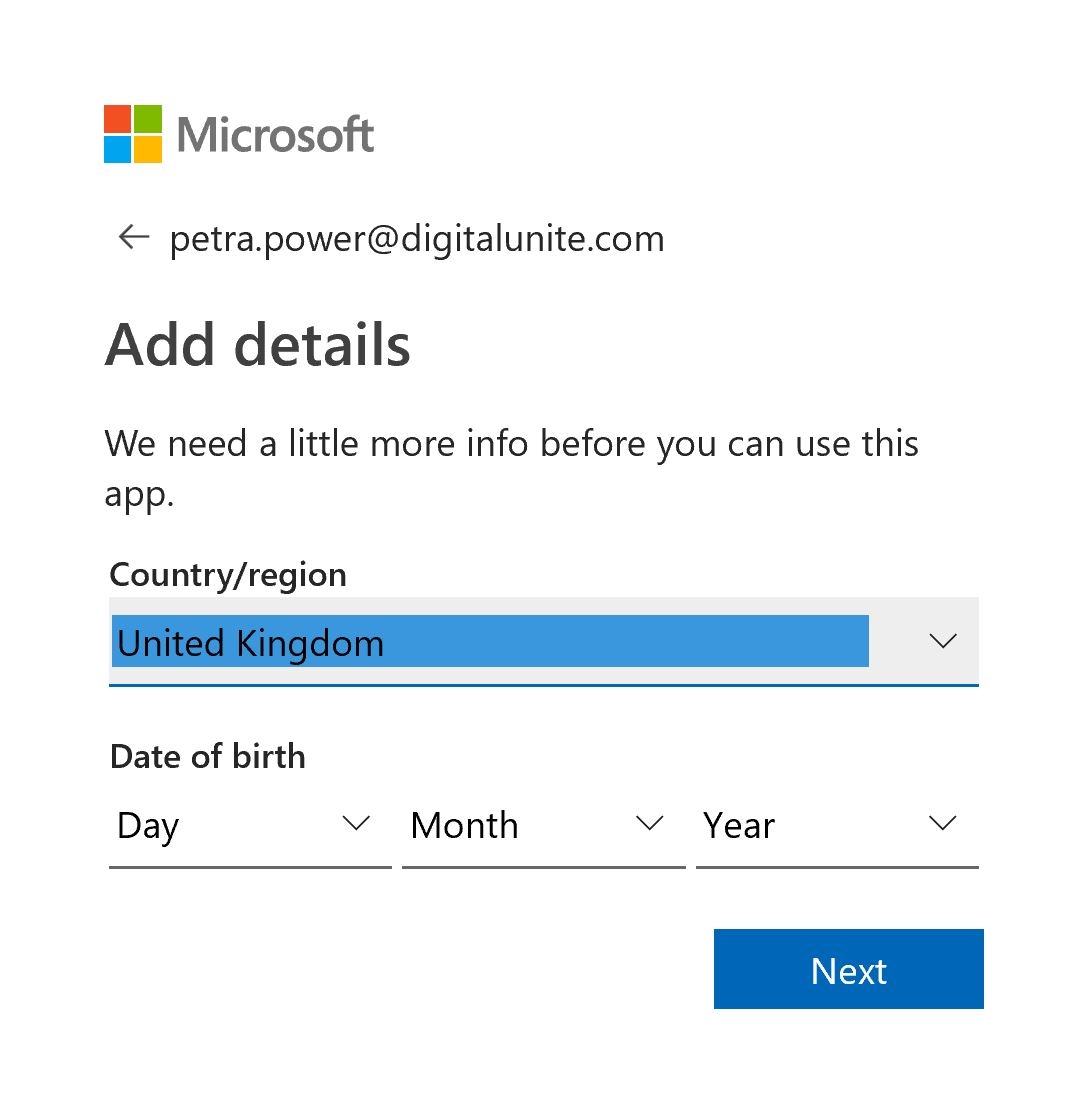
Task: Go back using the left arrow icon
Action: pos(133,237)
